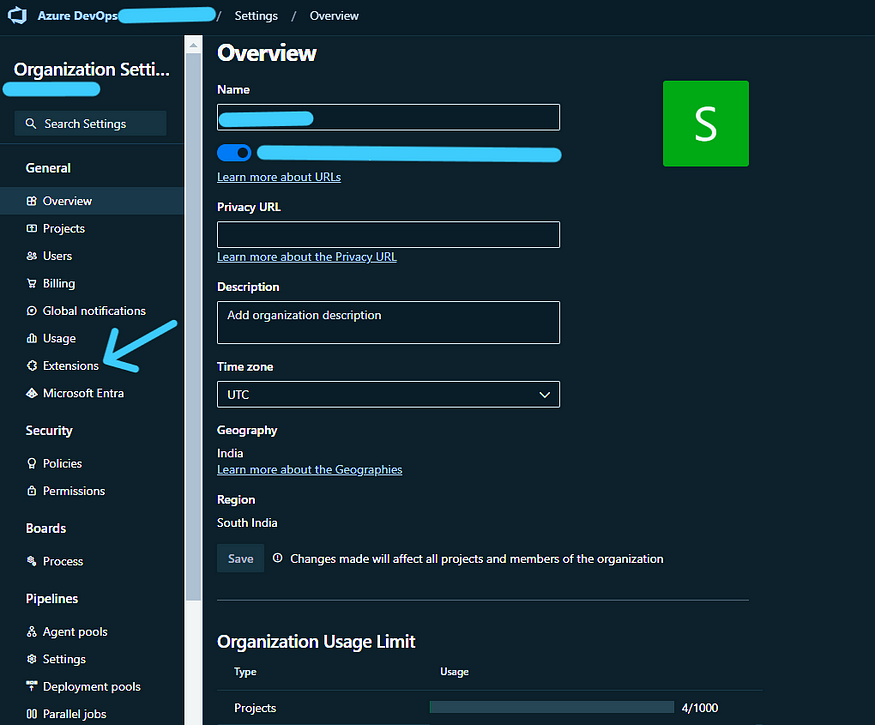Click the Permissions lock icon

[31, 491]
